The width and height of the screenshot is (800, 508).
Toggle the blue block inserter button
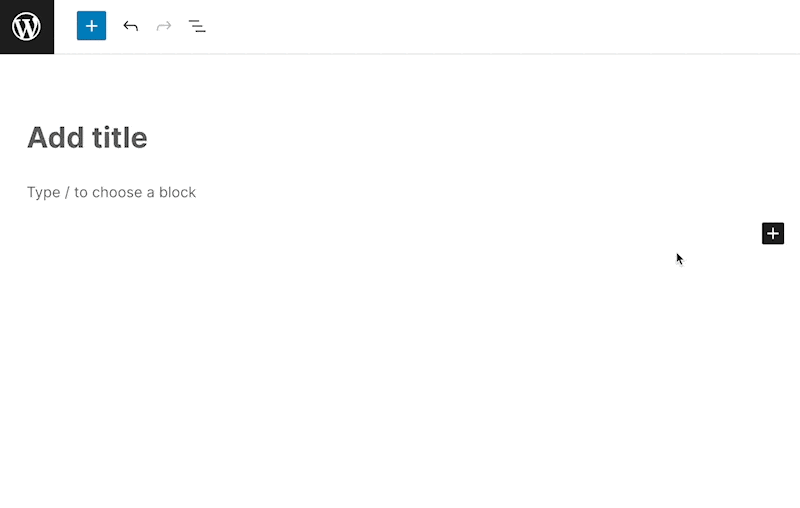pos(91,26)
